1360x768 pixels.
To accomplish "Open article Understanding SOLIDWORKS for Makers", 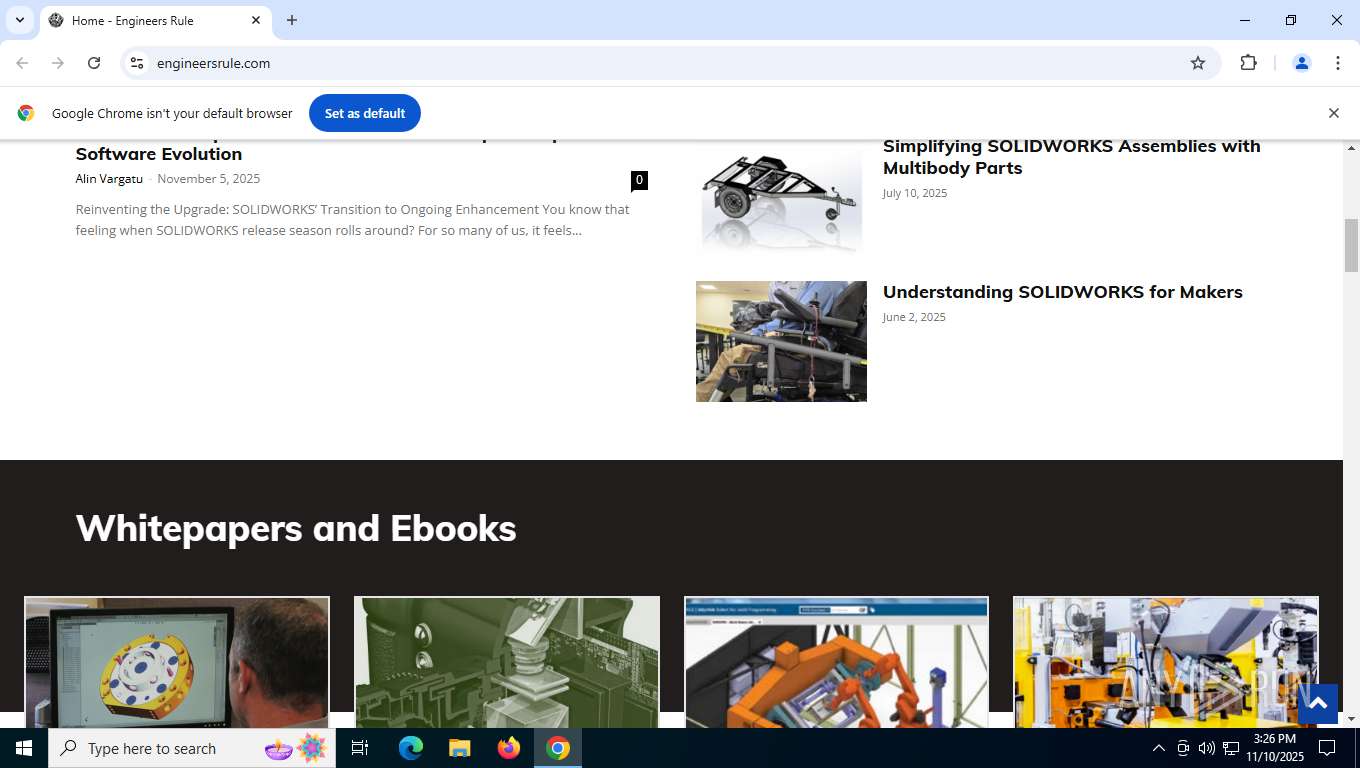I will pos(1062,292).
